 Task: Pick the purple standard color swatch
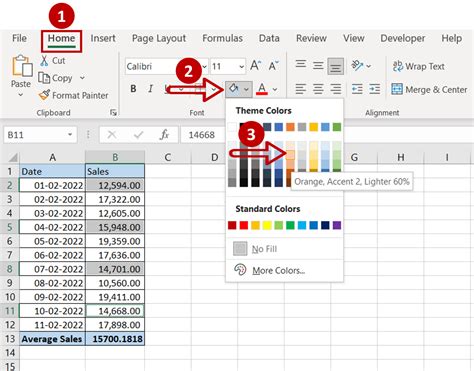(337, 225)
